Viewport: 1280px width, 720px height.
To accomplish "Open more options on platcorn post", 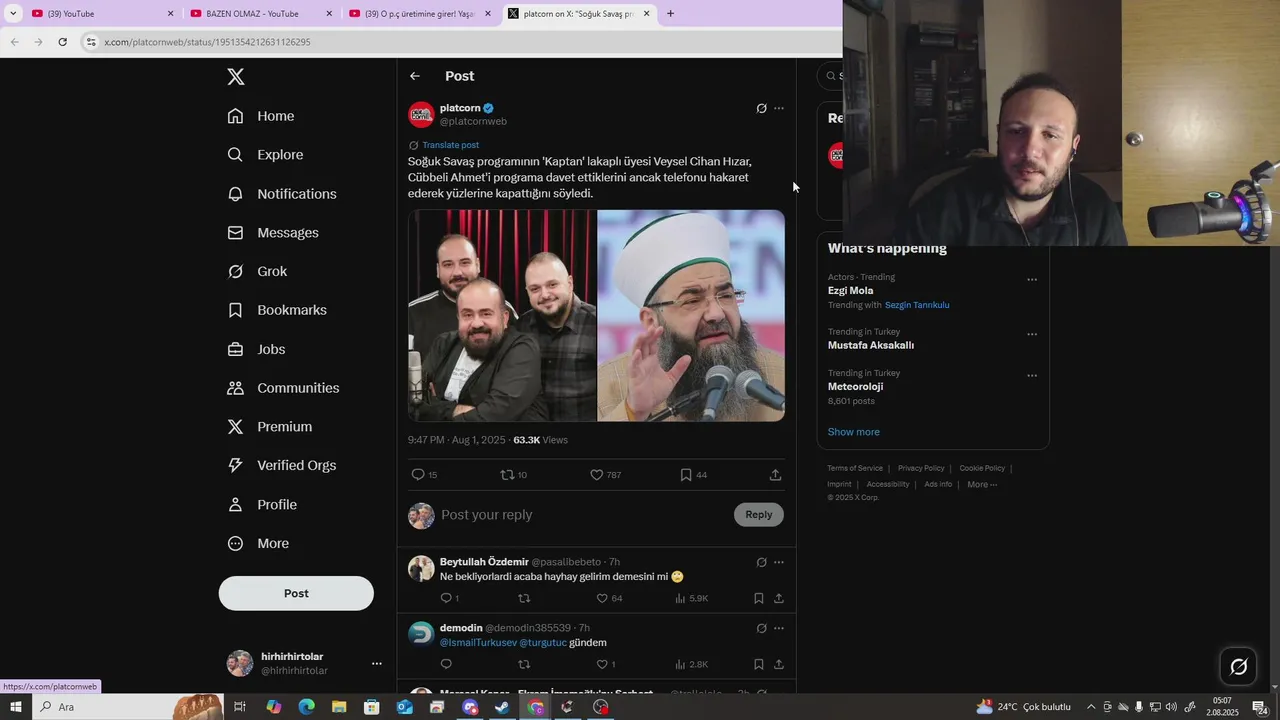I will tap(779, 108).
